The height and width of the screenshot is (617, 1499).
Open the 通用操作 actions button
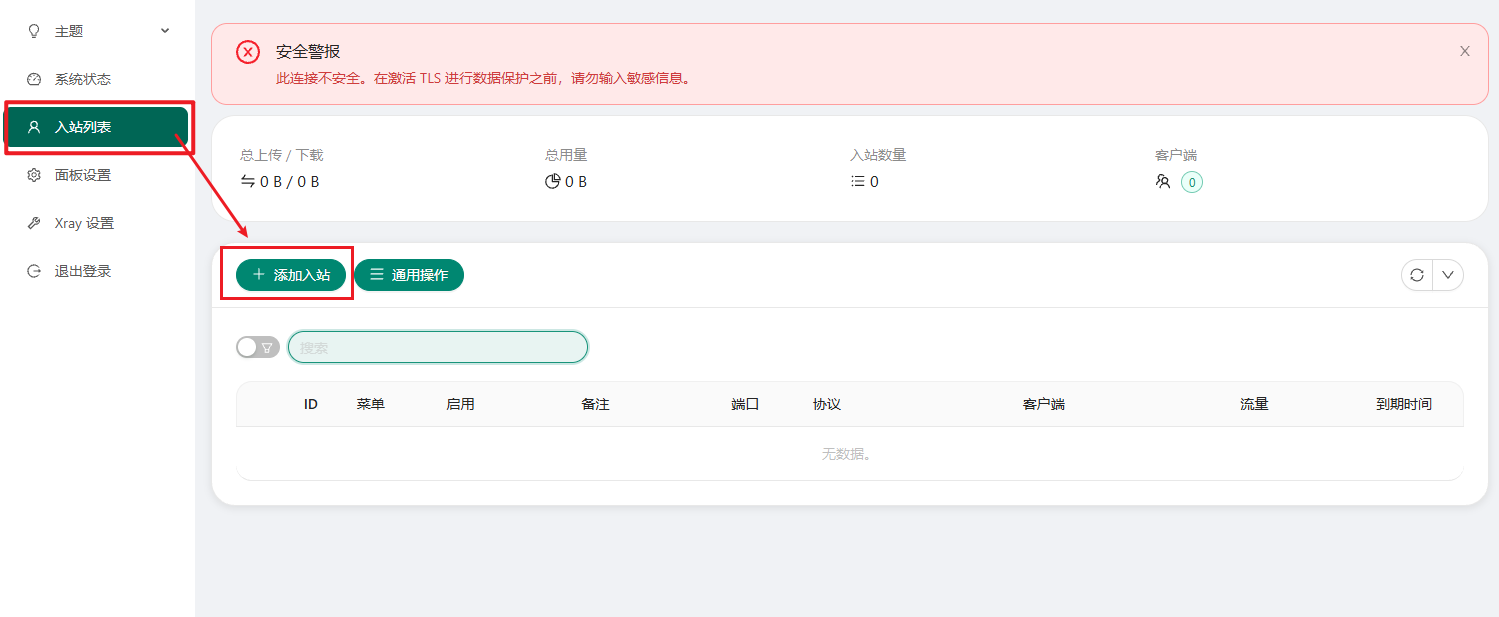tap(409, 275)
